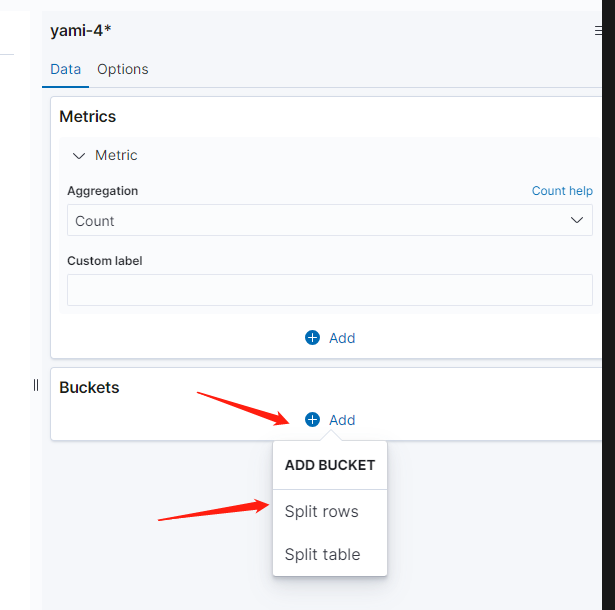This screenshot has width=615, height=610.
Task: Click the Metric accordion label
Action: coord(116,156)
